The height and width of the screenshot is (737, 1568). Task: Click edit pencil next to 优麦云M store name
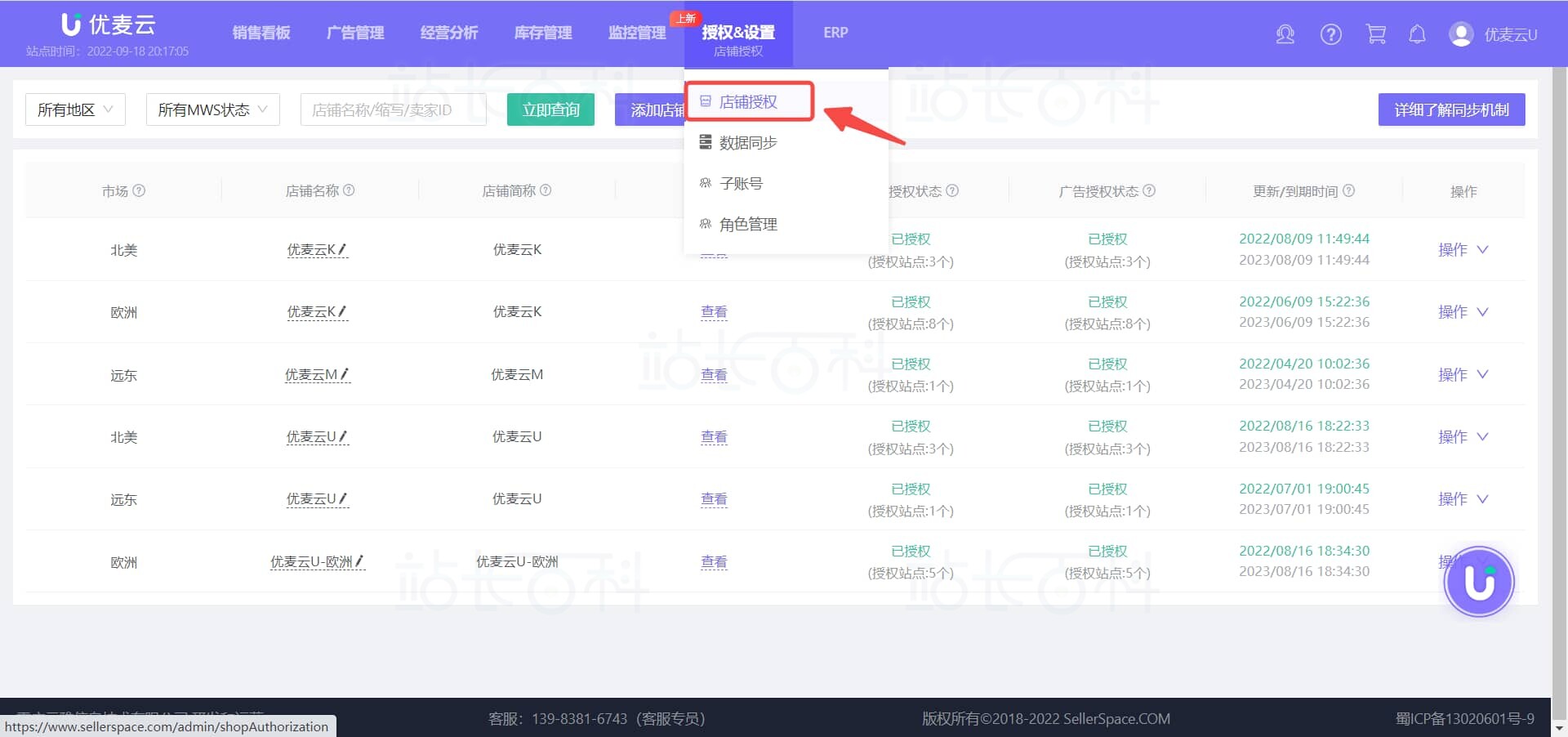345,374
